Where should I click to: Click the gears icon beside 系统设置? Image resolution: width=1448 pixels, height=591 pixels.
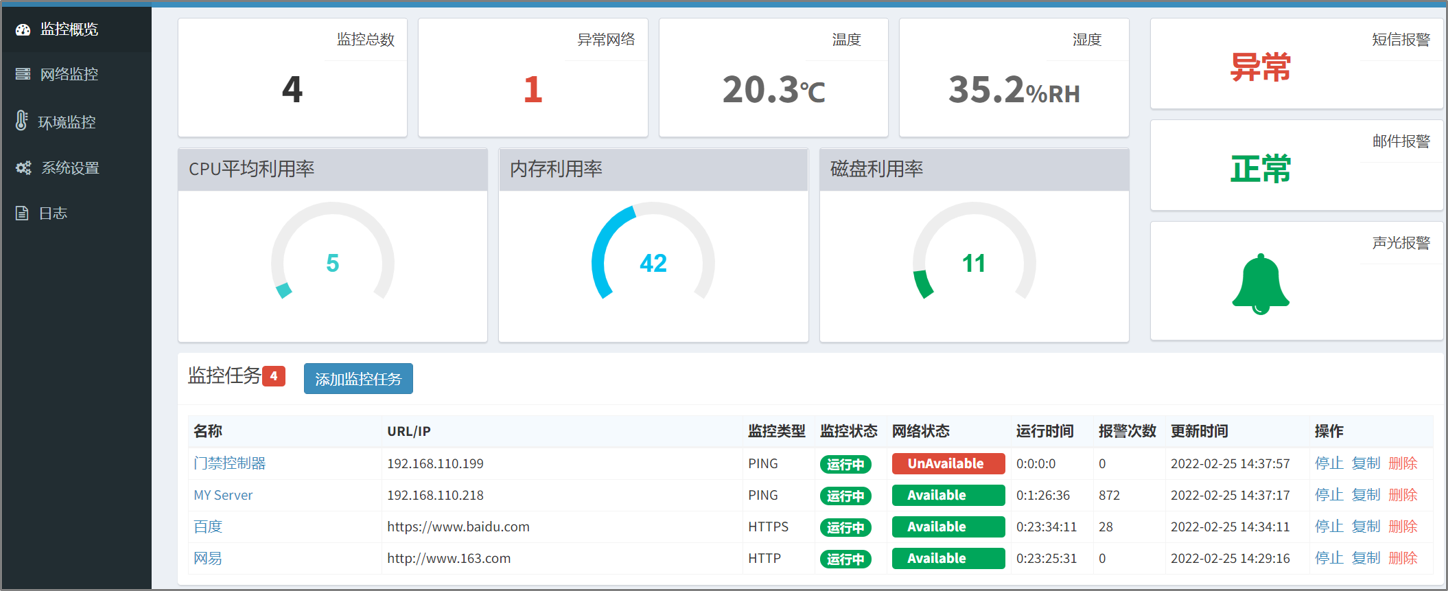23,168
